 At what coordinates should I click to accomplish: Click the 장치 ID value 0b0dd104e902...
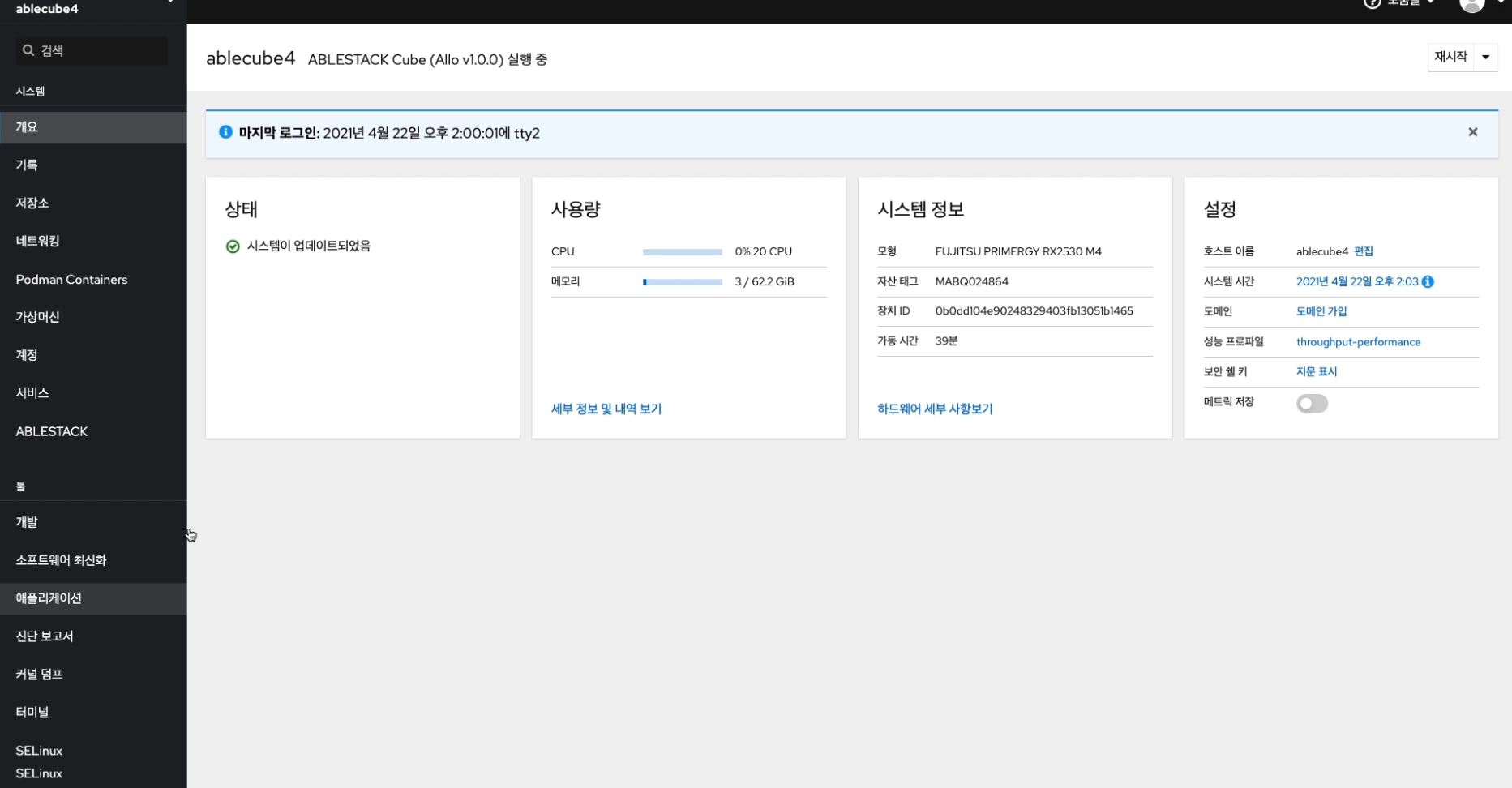[1034, 310]
